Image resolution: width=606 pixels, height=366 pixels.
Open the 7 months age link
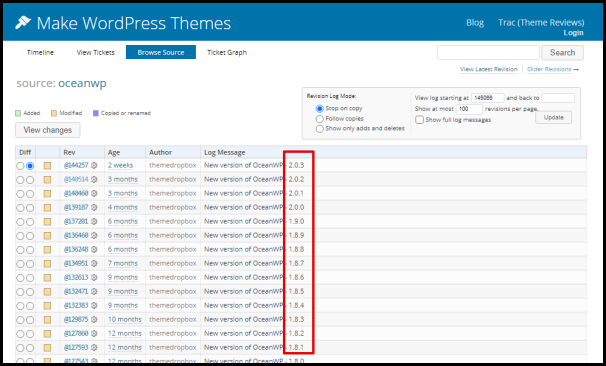(x=123, y=264)
